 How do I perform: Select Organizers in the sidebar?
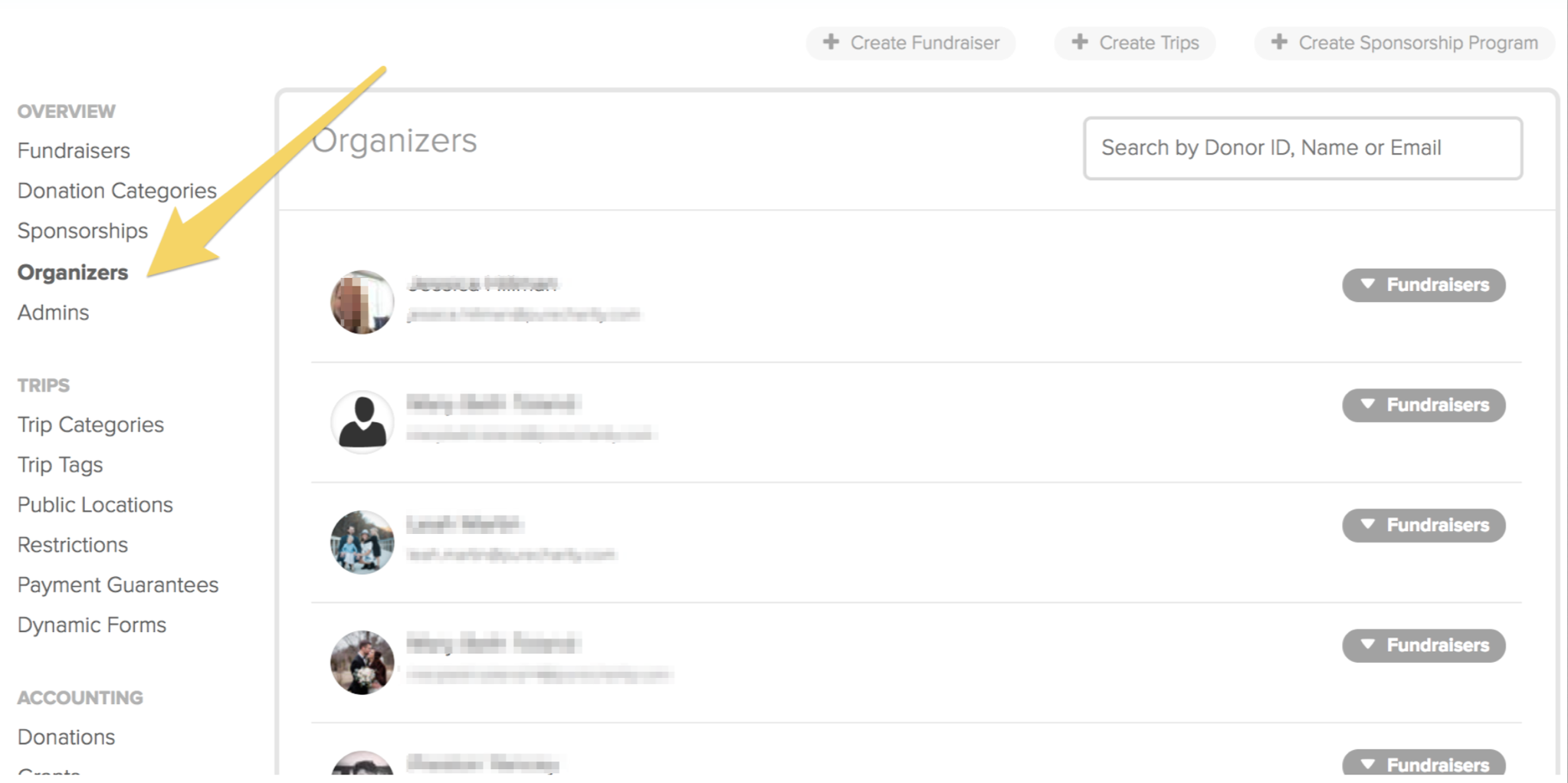[73, 273]
